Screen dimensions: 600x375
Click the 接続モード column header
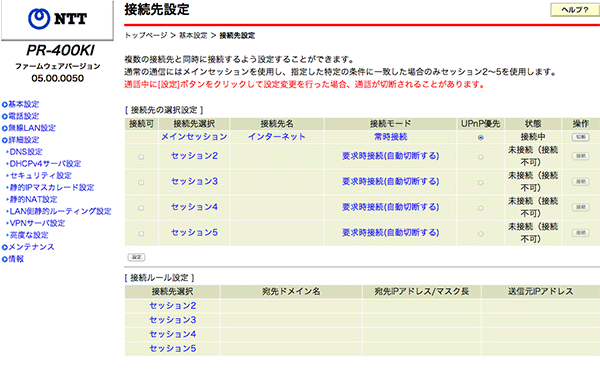(x=390, y=124)
